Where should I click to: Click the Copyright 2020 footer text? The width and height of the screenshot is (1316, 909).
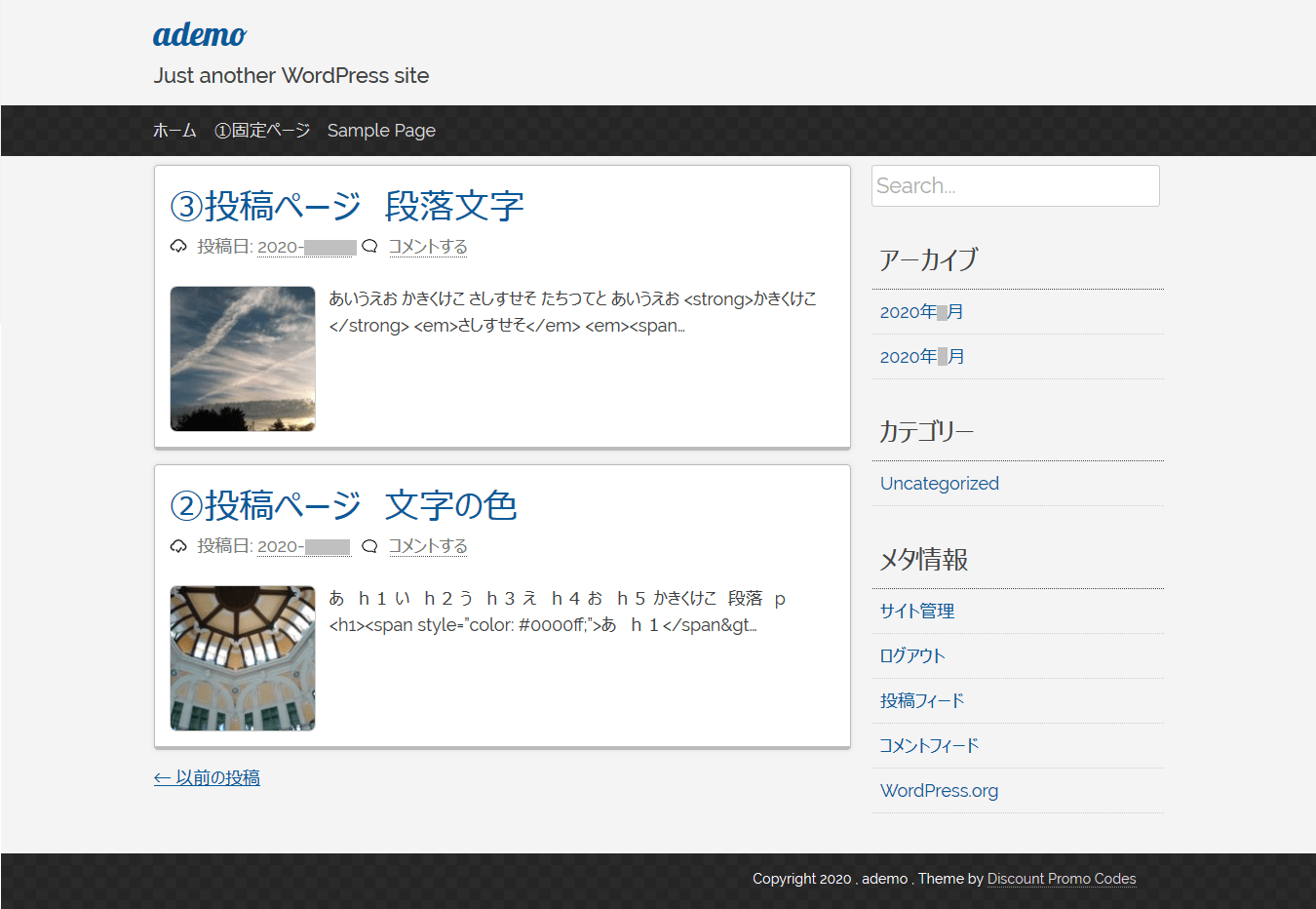[x=801, y=879]
